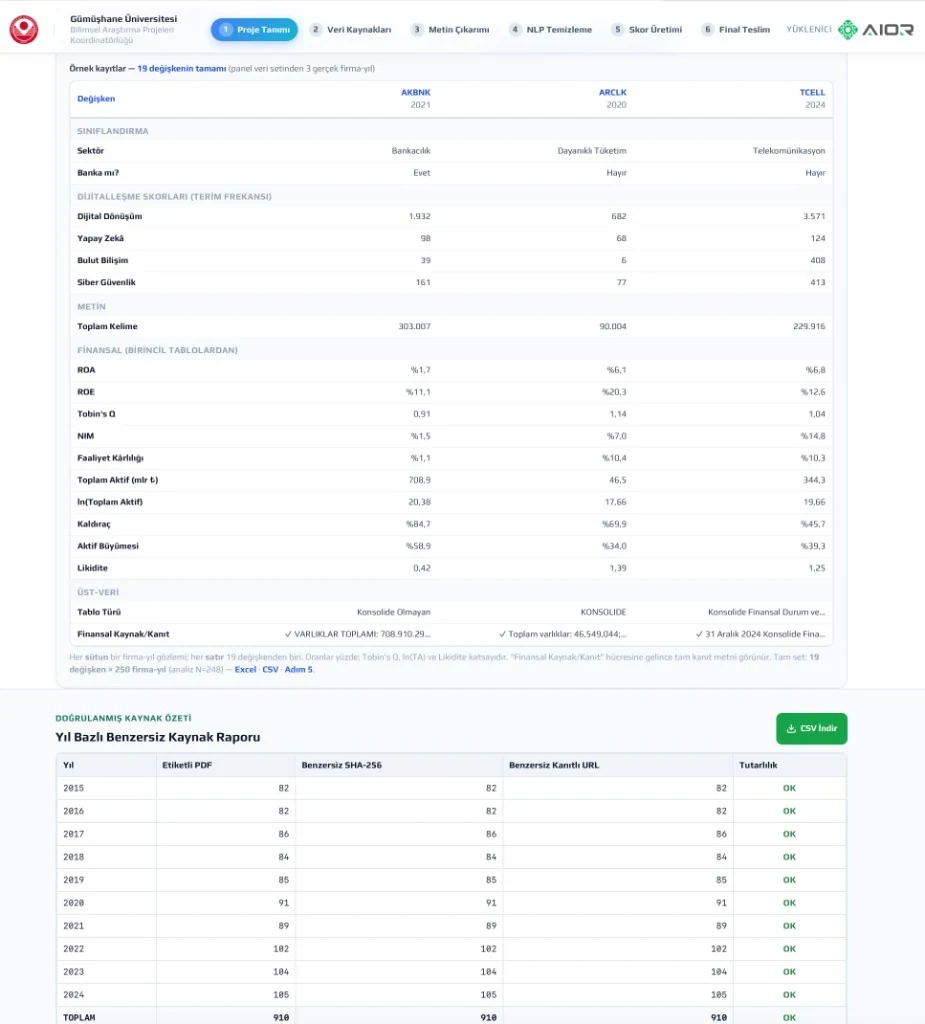Viewport: 925px width, 1024px height.
Task: Click the ROE value %20,3
Action: (x=614, y=392)
